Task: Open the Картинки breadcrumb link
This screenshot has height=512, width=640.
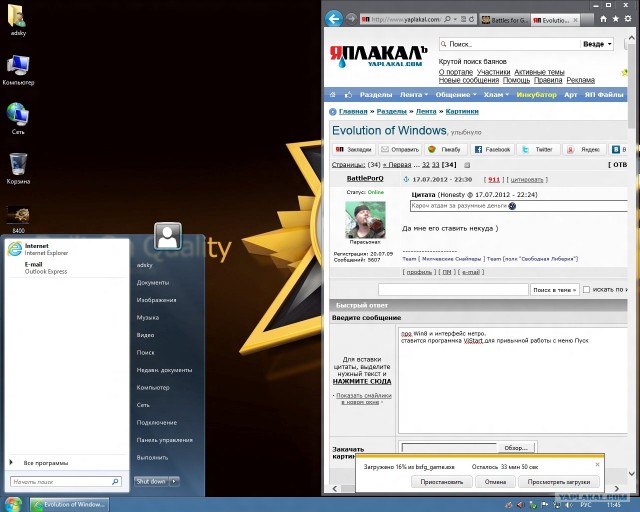Action: (462, 111)
